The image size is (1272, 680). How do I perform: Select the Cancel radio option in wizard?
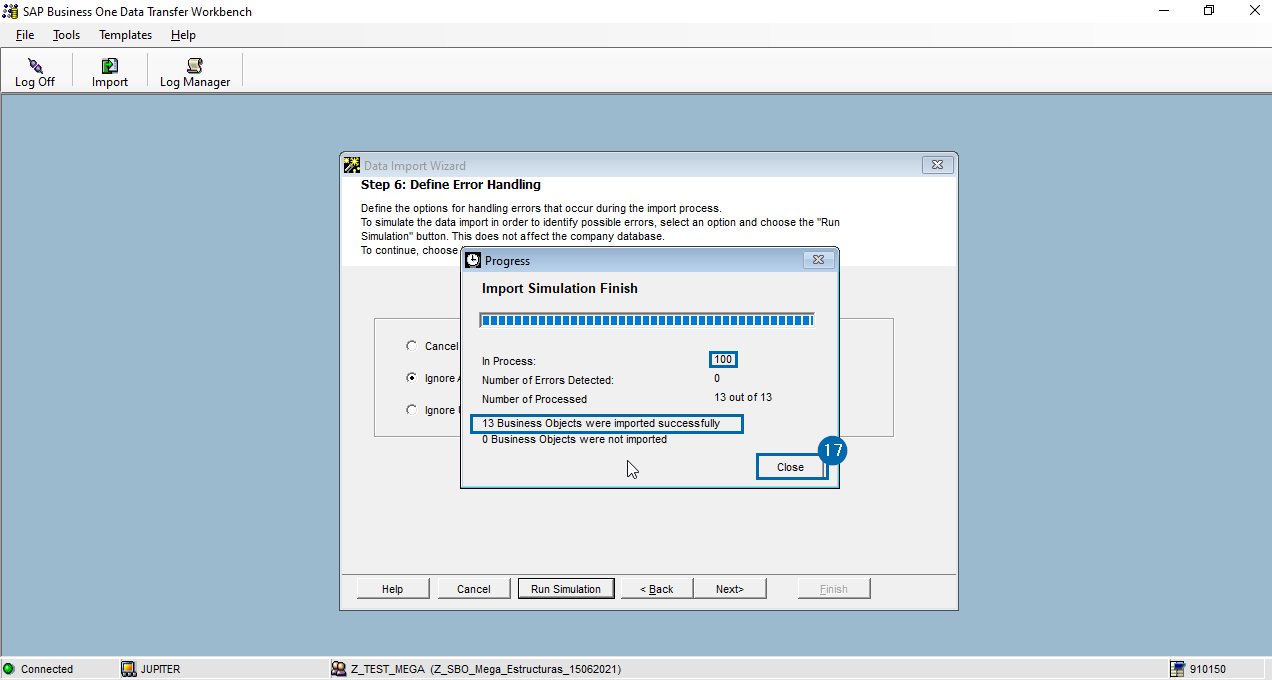point(412,346)
